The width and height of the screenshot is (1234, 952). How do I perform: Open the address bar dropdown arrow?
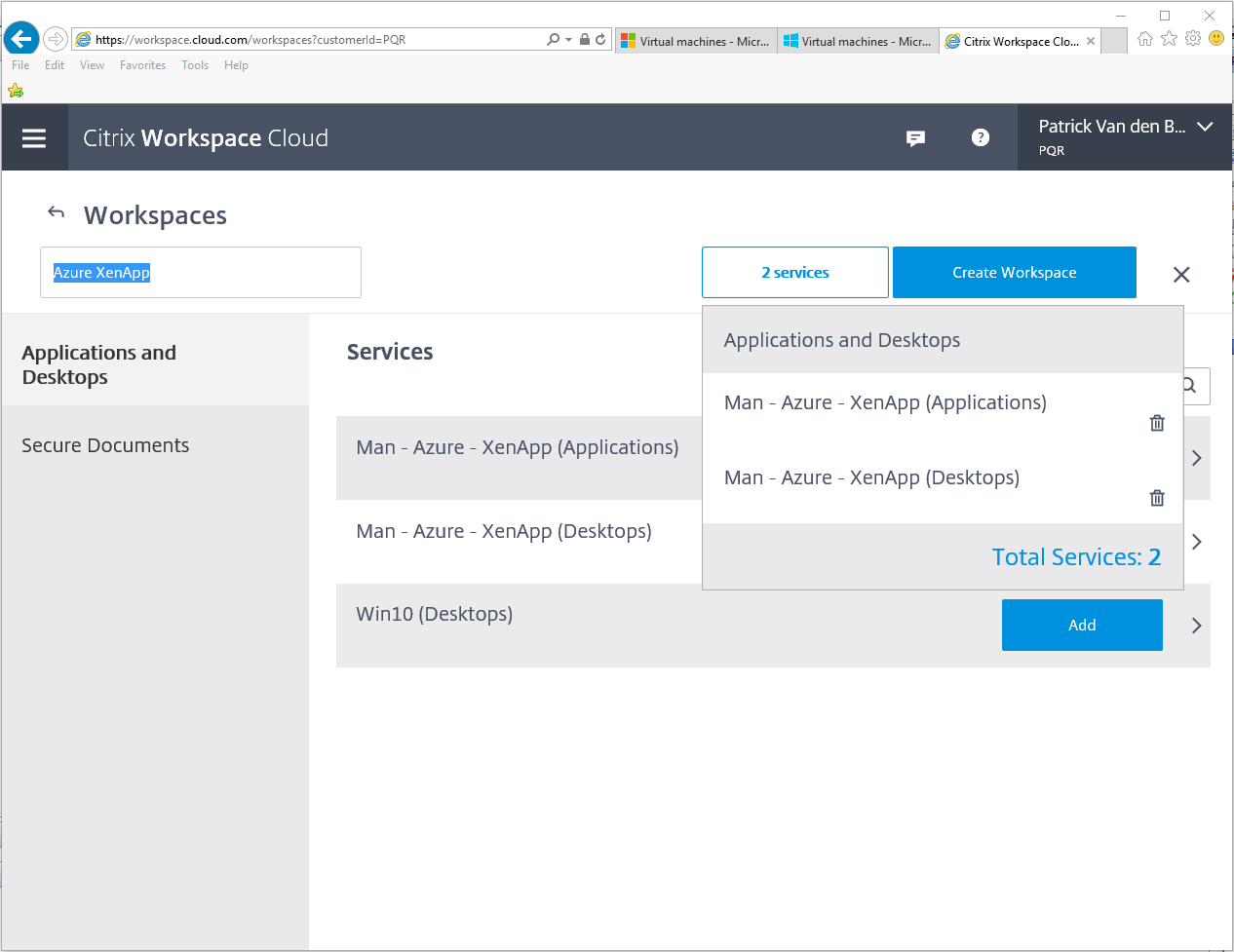[x=568, y=40]
